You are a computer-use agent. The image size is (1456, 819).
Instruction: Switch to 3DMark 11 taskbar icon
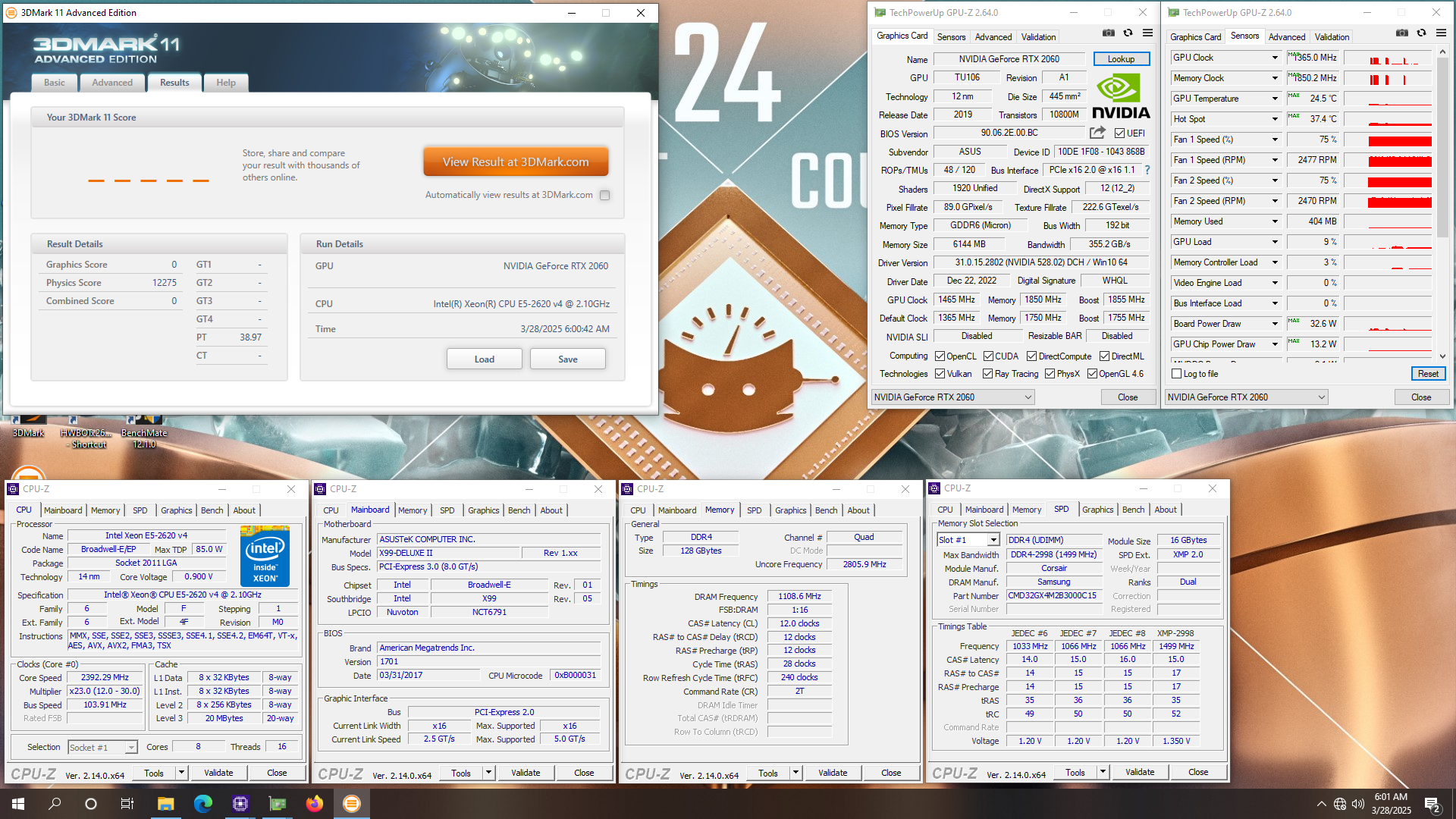(352, 804)
